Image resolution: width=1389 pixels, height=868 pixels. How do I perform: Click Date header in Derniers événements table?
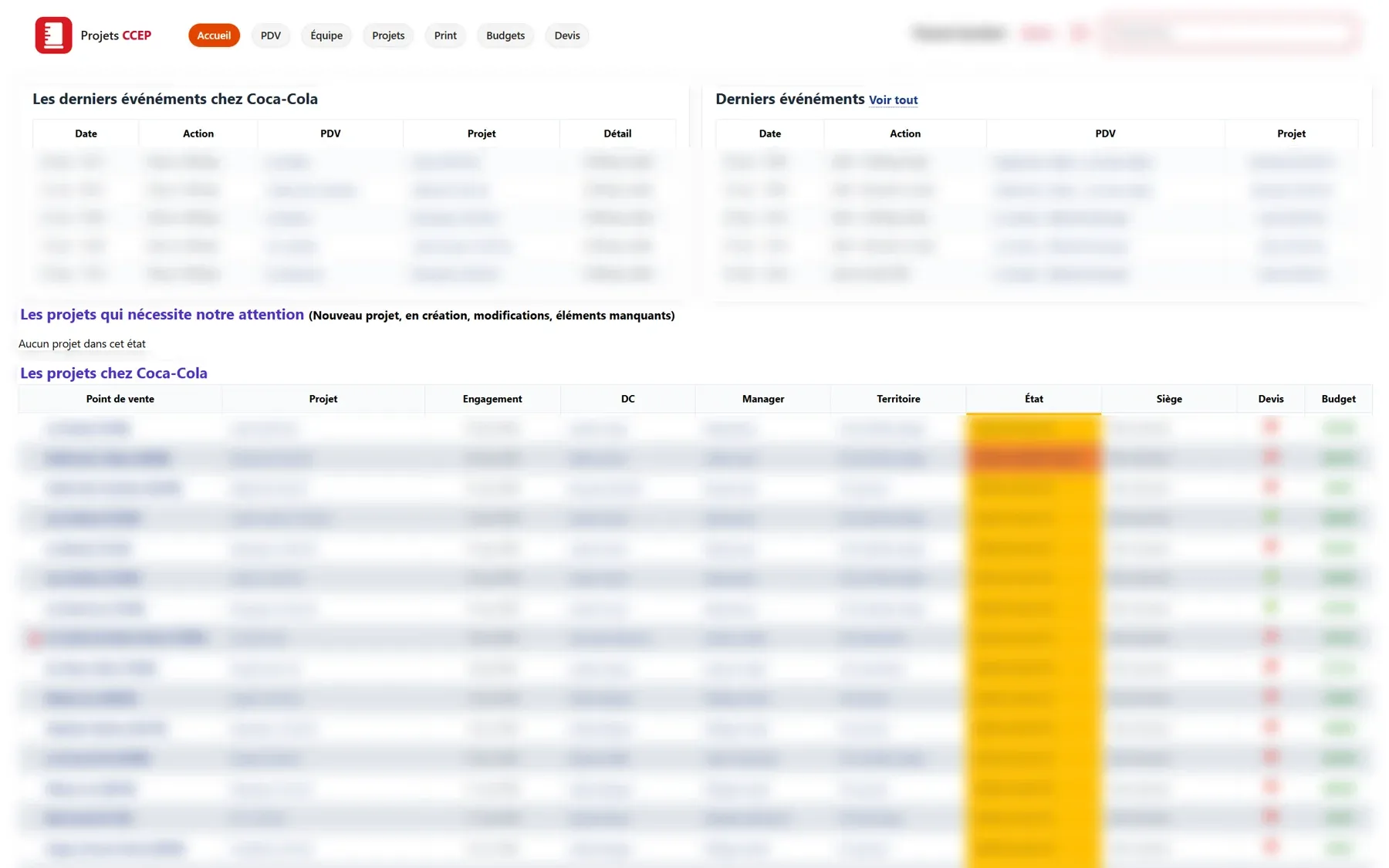(x=770, y=133)
